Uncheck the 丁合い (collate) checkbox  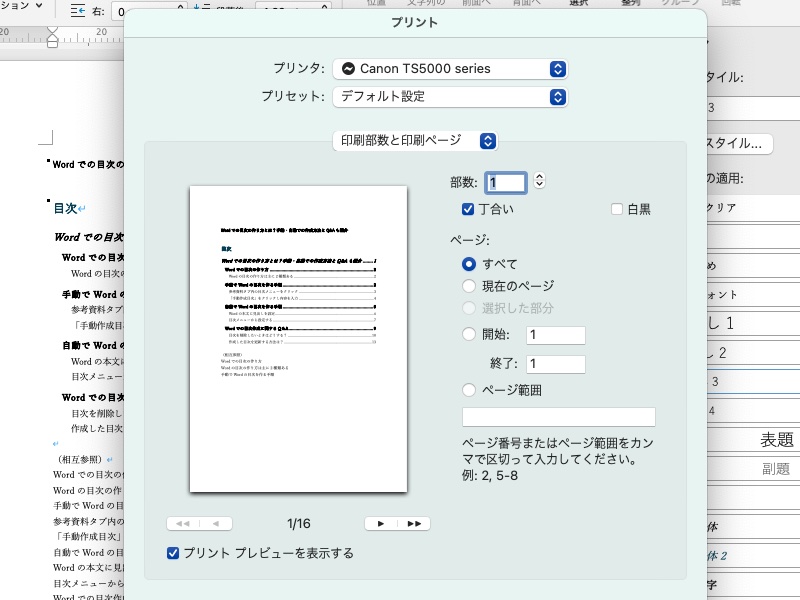[x=467, y=209]
